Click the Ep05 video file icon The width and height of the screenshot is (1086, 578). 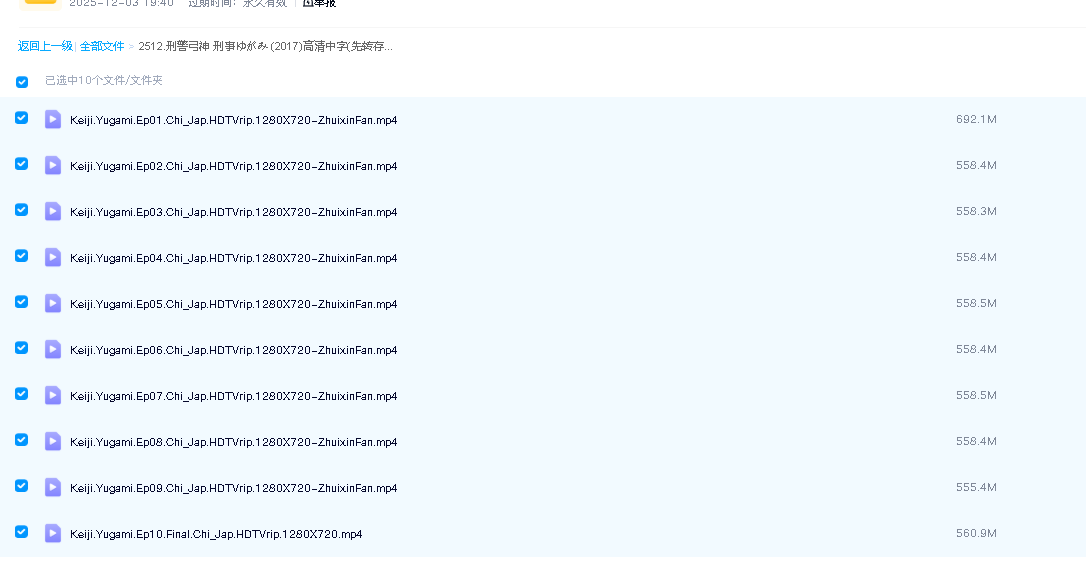53,304
